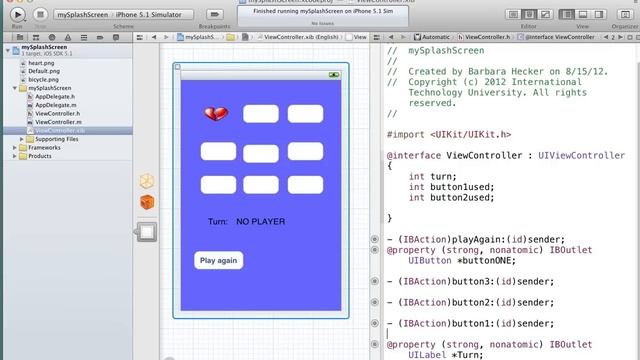Show the Search navigator
640x360 pixels.
coord(52,37)
